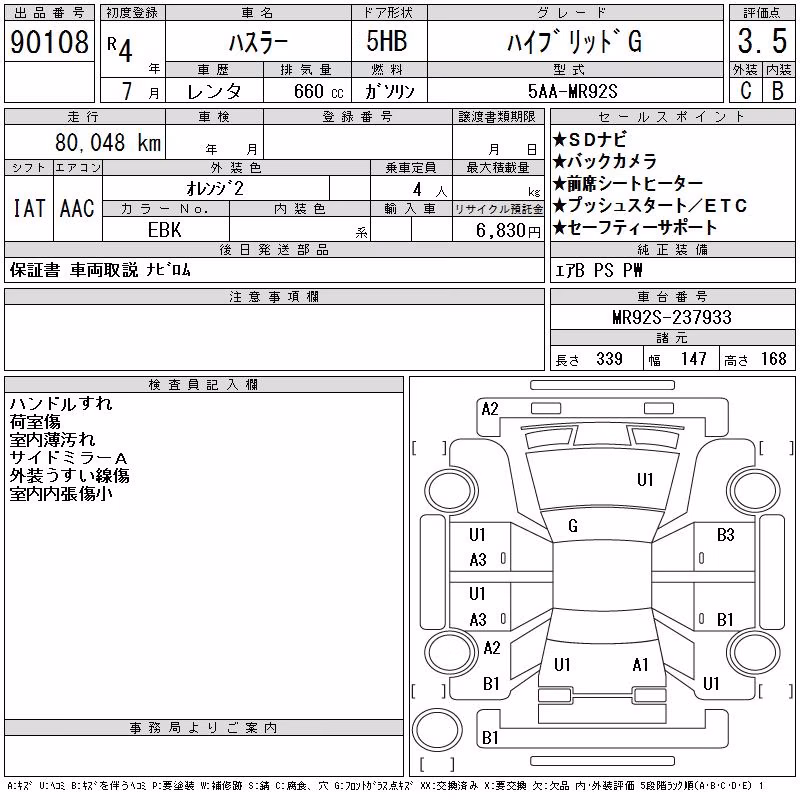Click the model code 5AA-MR92S
This screenshot has height=800, width=800.
pos(572,92)
